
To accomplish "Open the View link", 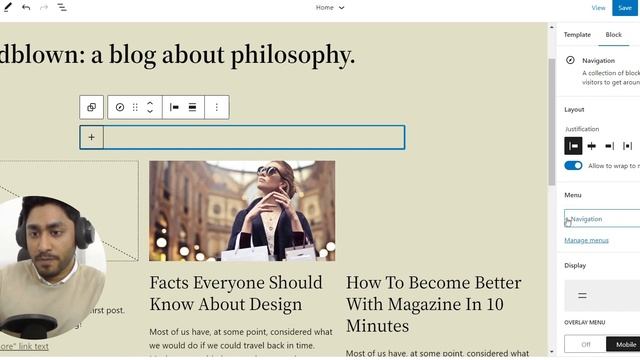I will tap(598, 8).
